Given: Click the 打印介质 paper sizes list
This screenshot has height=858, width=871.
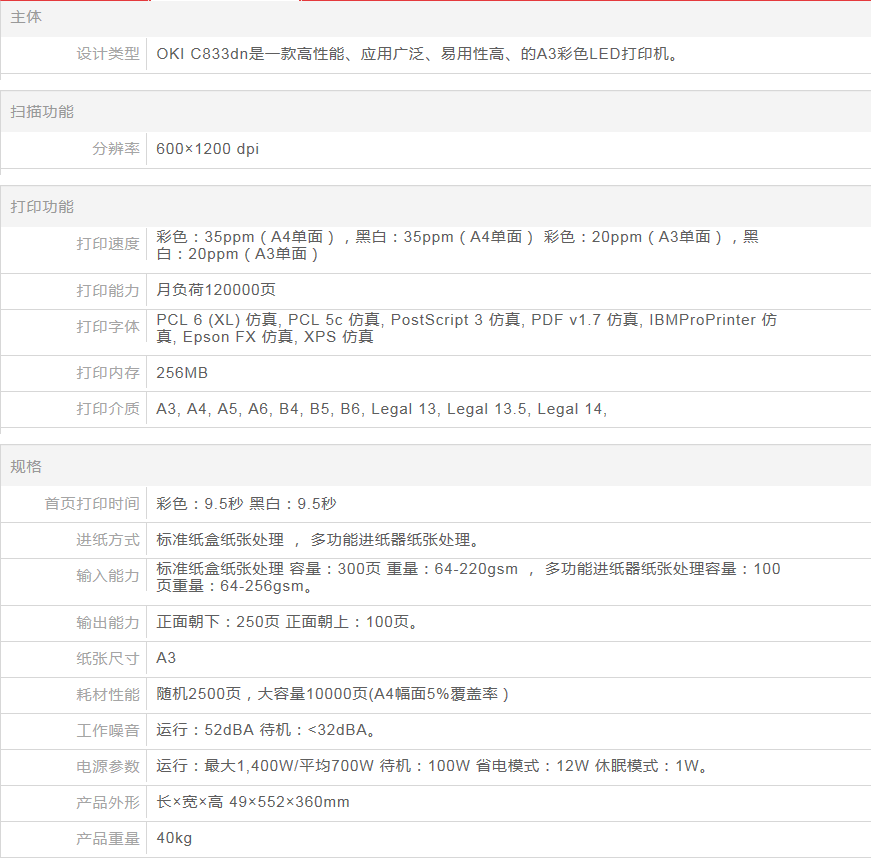Looking at the screenshot, I should 382,409.
